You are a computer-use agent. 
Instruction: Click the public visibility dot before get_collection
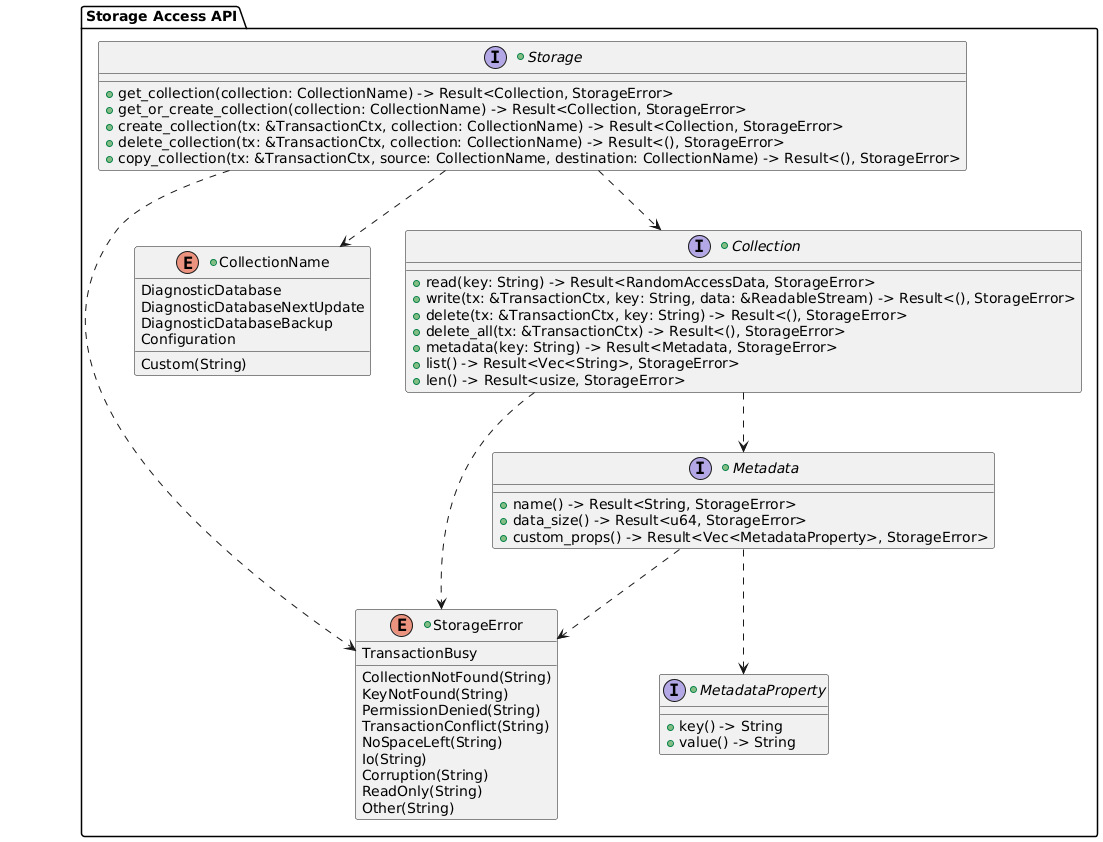[109, 94]
